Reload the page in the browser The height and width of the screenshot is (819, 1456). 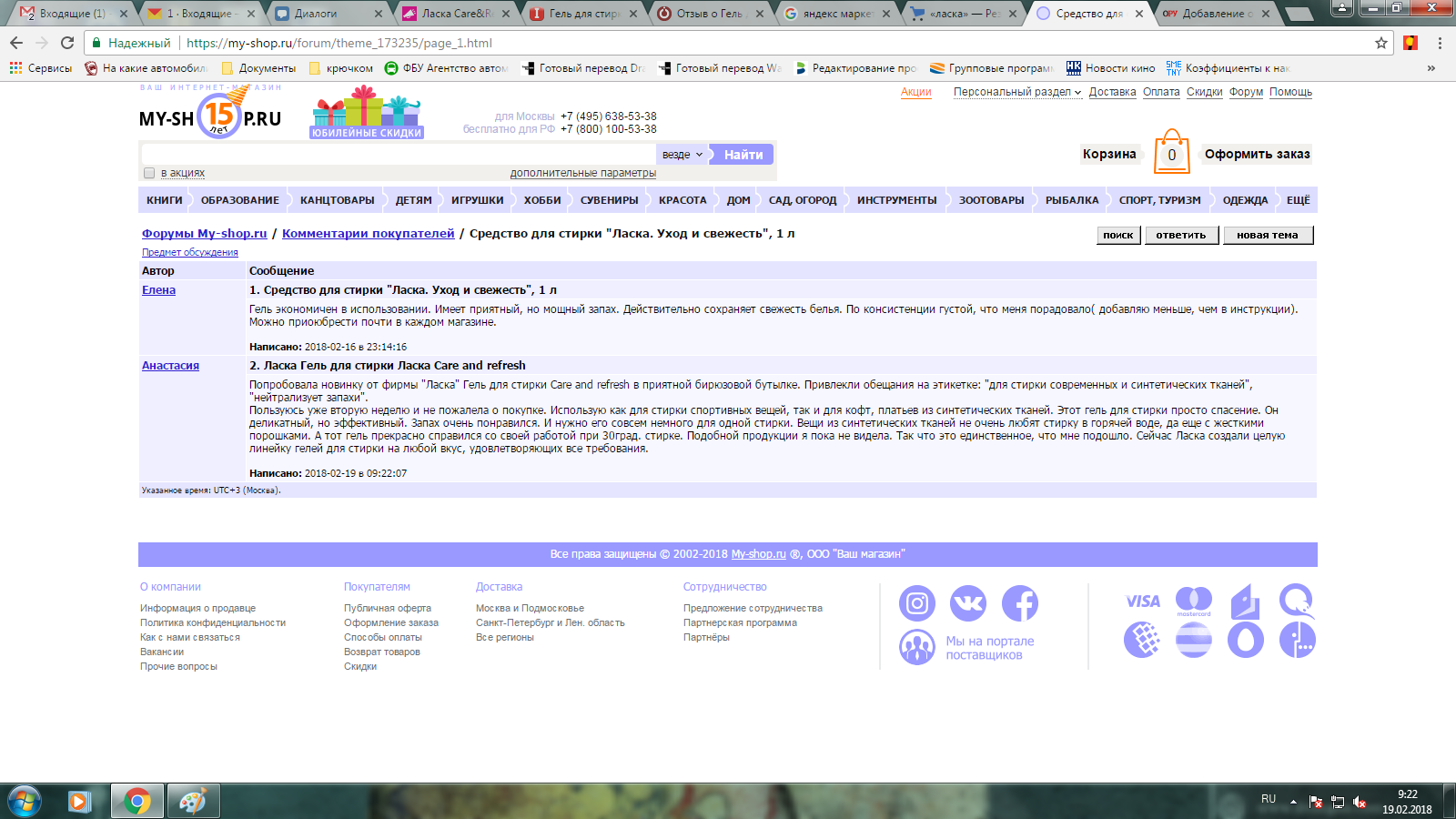[67, 43]
